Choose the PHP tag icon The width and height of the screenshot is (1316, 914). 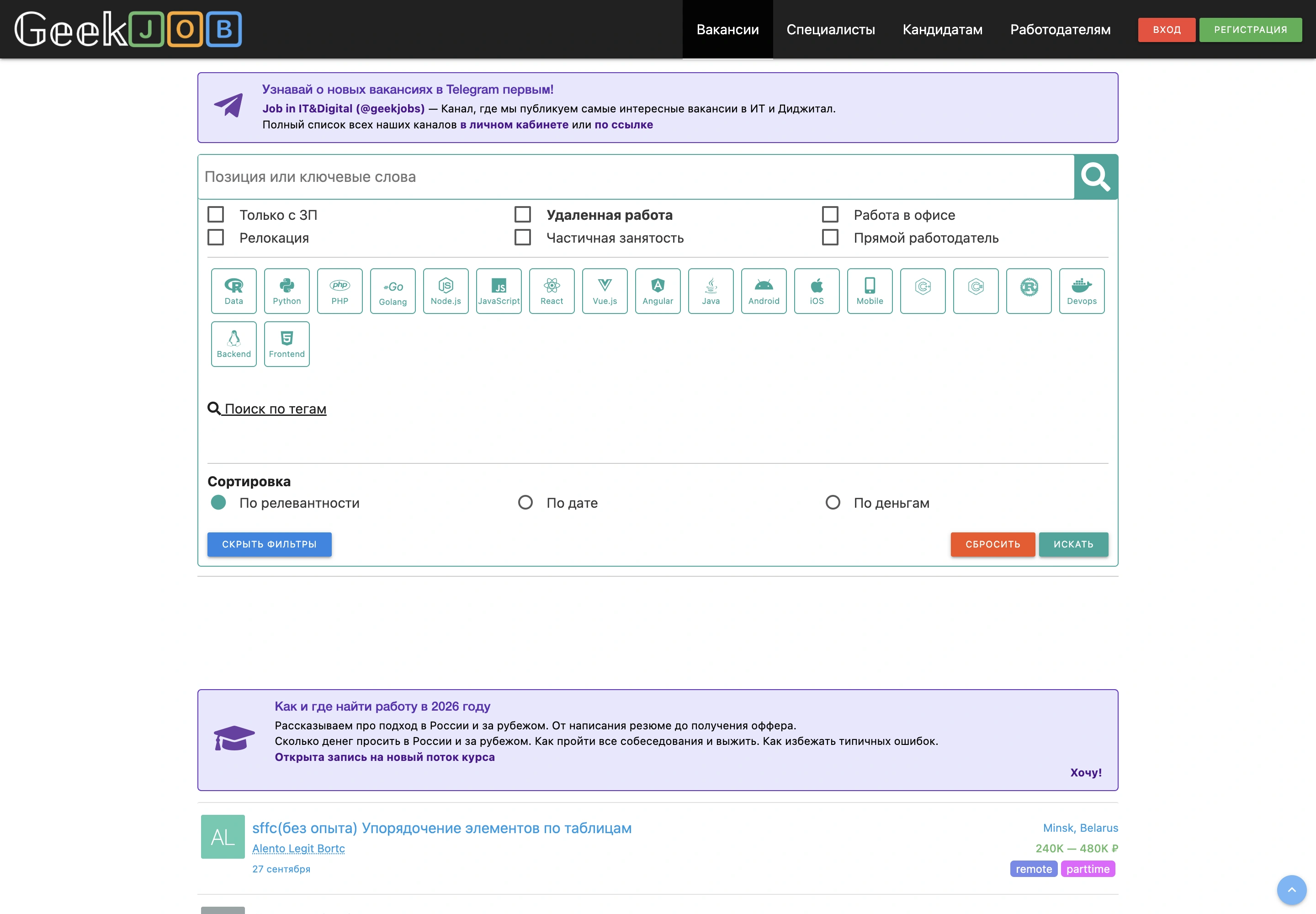[x=340, y=291]
